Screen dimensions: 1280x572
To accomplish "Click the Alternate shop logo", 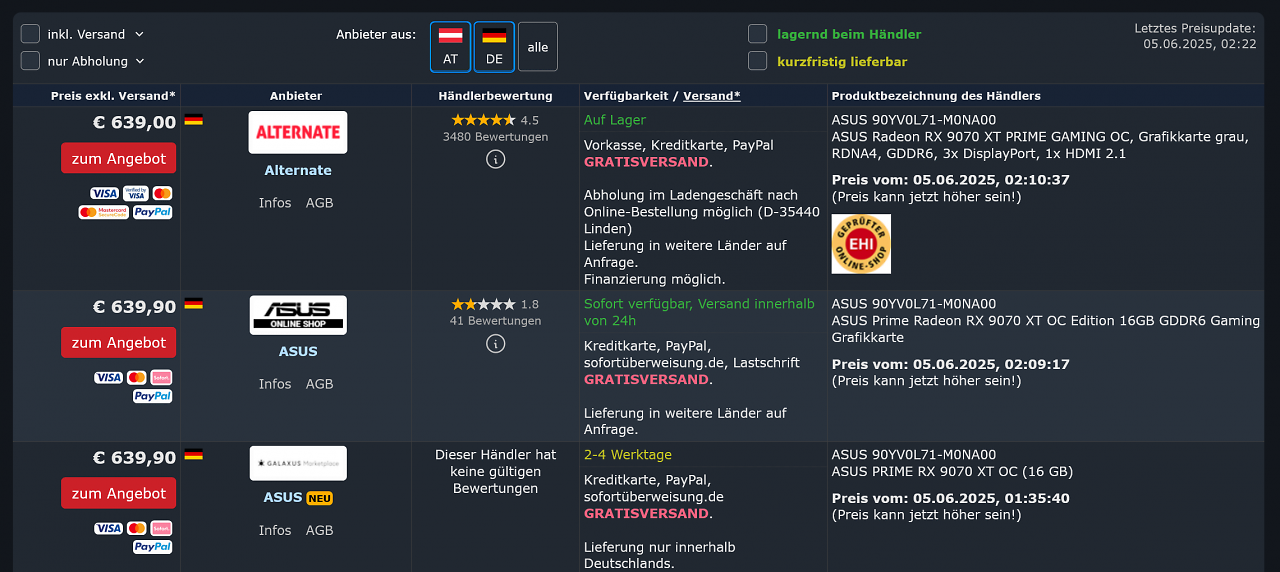I will click(297, 132).
